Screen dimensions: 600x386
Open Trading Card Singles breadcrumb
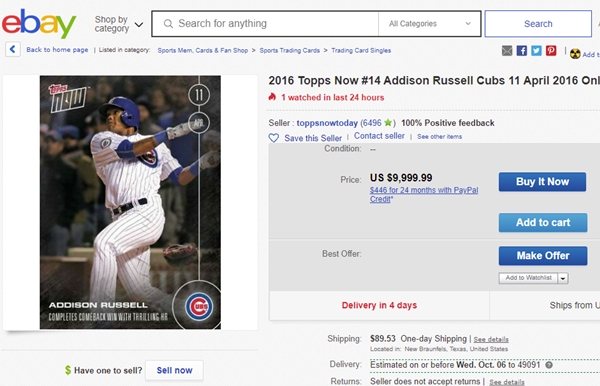coord(361,50)
